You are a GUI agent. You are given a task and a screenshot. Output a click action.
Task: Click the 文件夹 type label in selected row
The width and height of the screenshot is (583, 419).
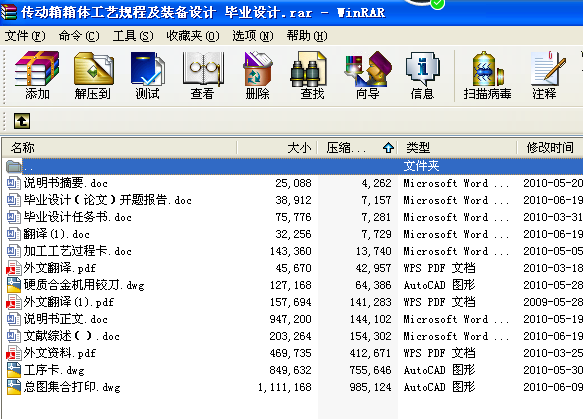click(421, 166)
